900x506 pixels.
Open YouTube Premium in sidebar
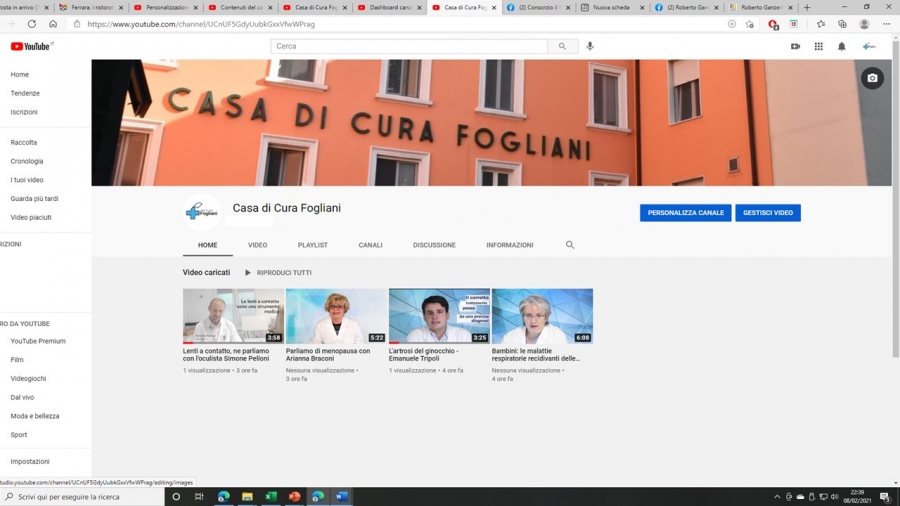pyautogui.click(x=38, y=341)
